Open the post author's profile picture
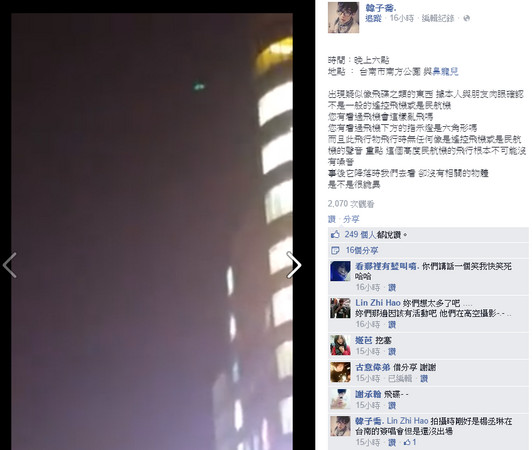 [x=343, y=17]
